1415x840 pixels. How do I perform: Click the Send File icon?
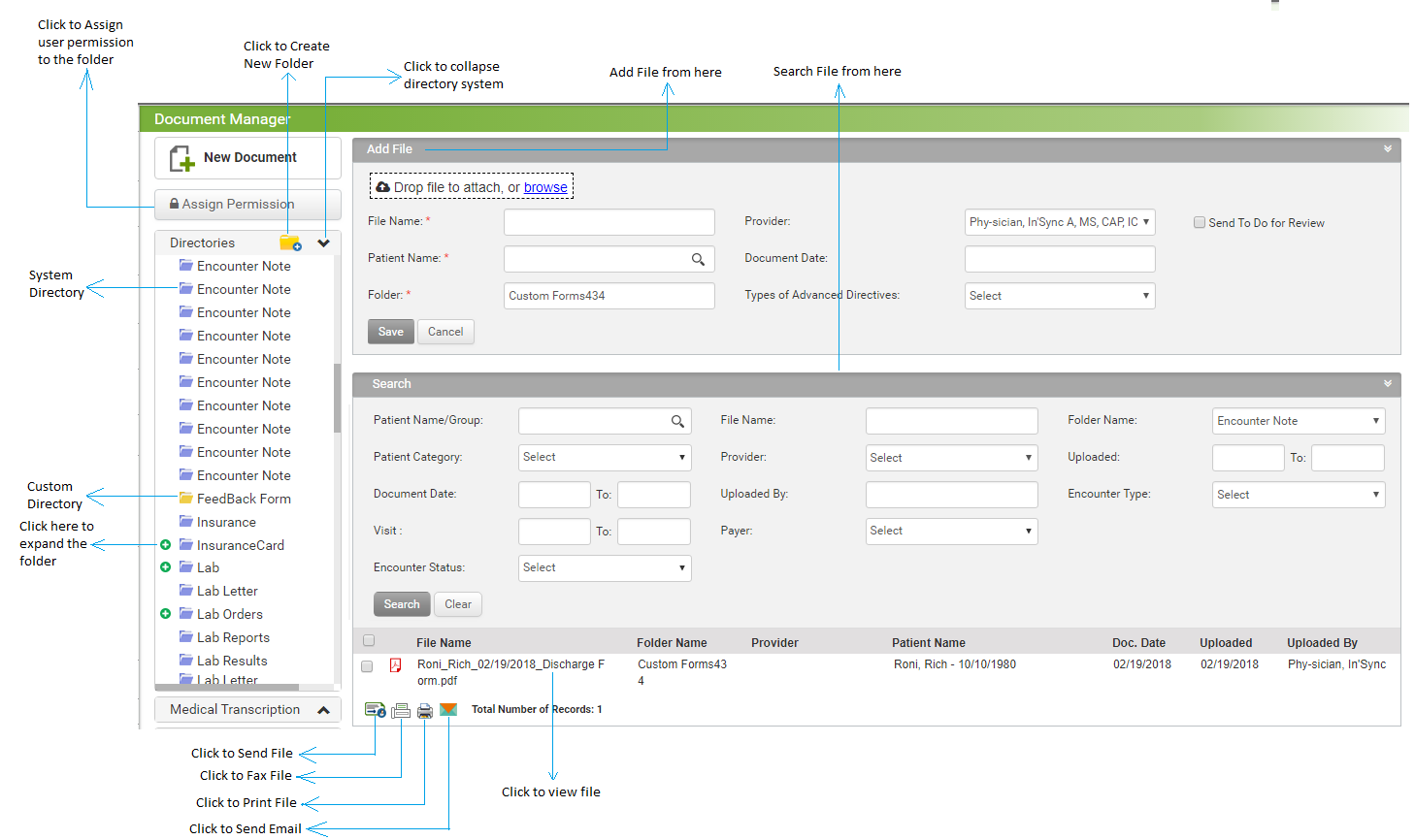coord(375,710)
